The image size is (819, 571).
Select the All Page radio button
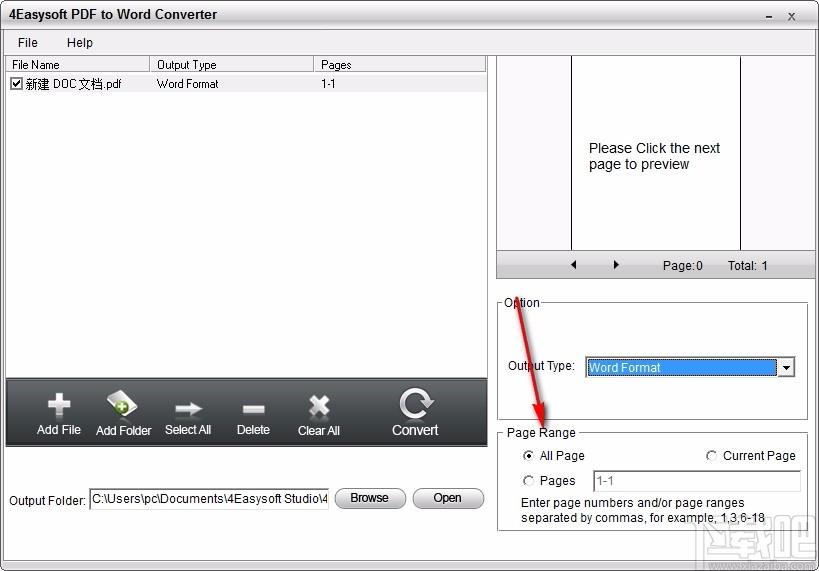(529, 456)
